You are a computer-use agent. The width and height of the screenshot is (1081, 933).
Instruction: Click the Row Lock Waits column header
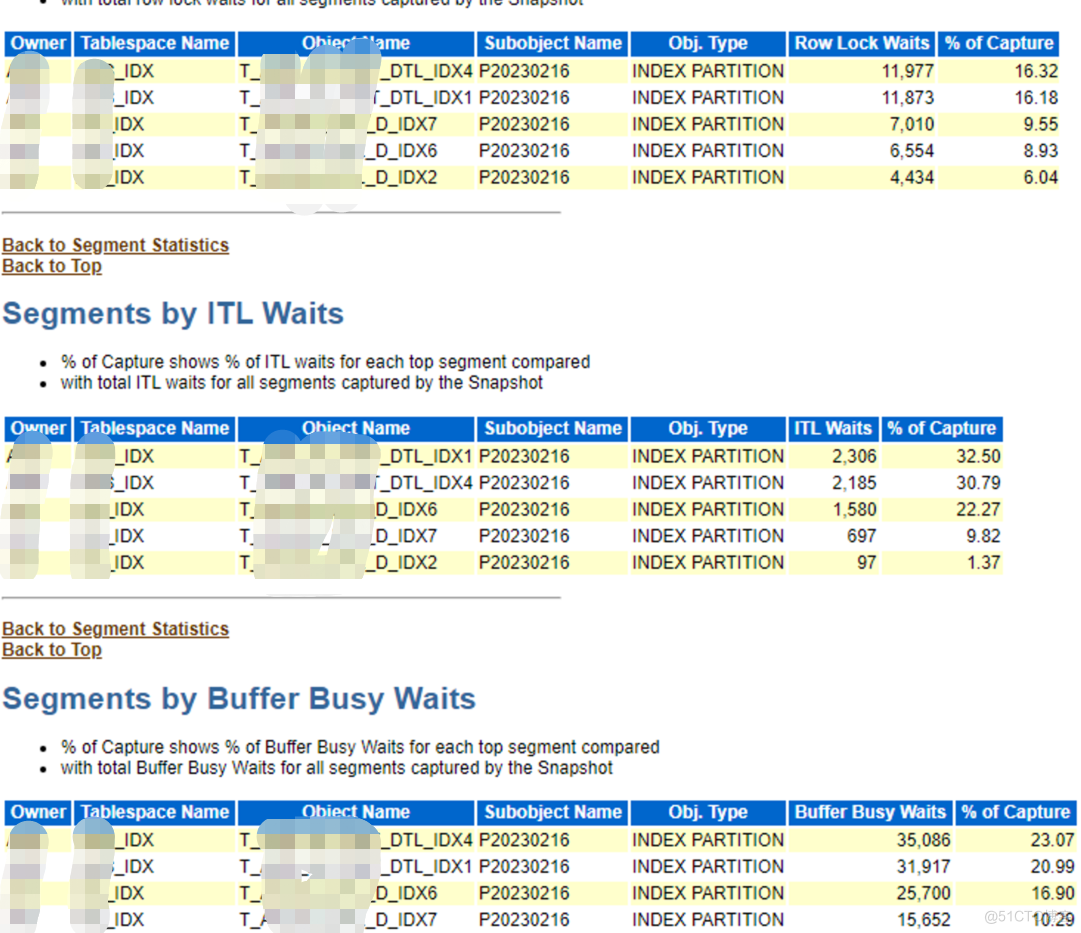click(862, 43)
